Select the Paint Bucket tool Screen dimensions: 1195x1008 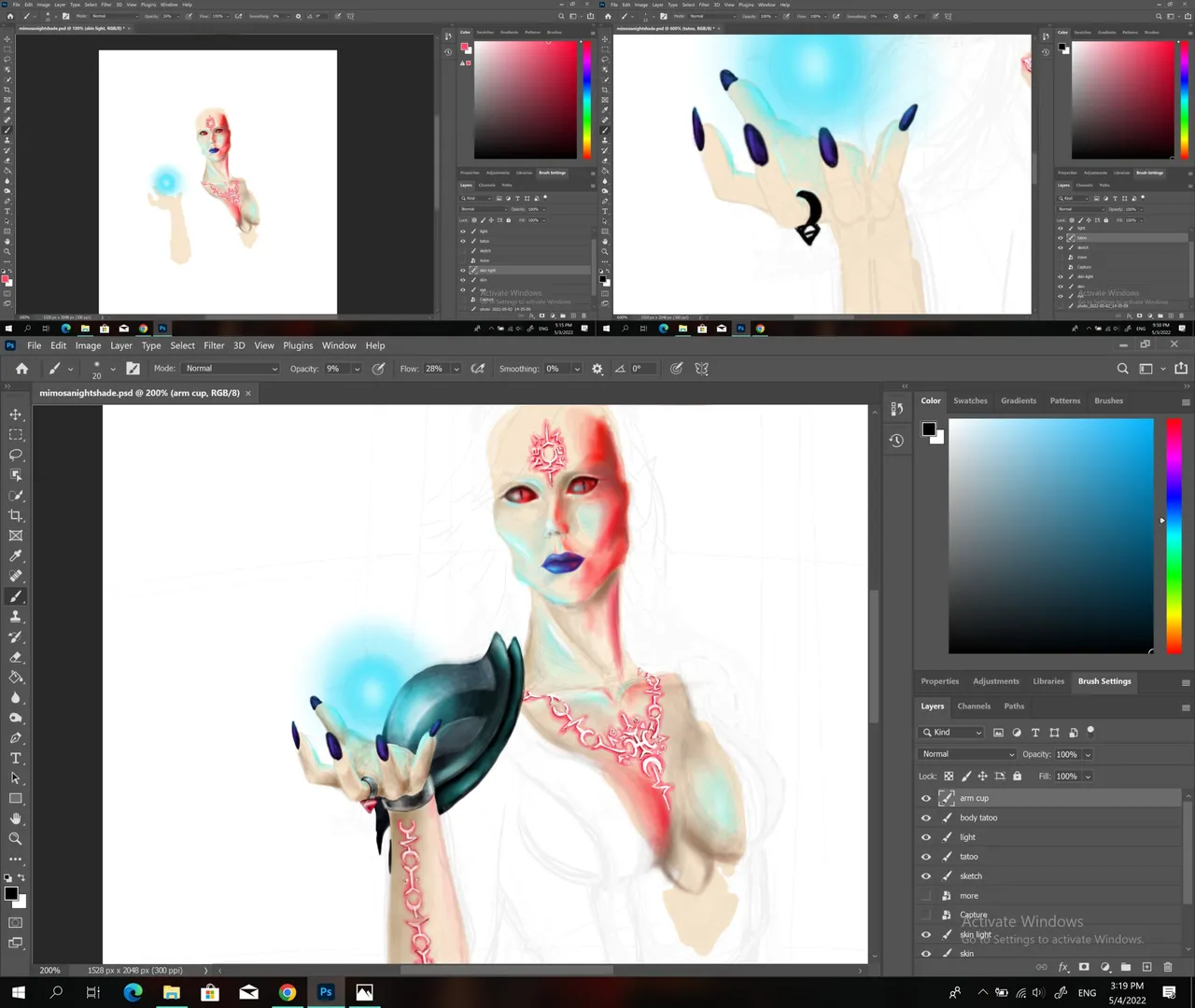tap(16, 678)
